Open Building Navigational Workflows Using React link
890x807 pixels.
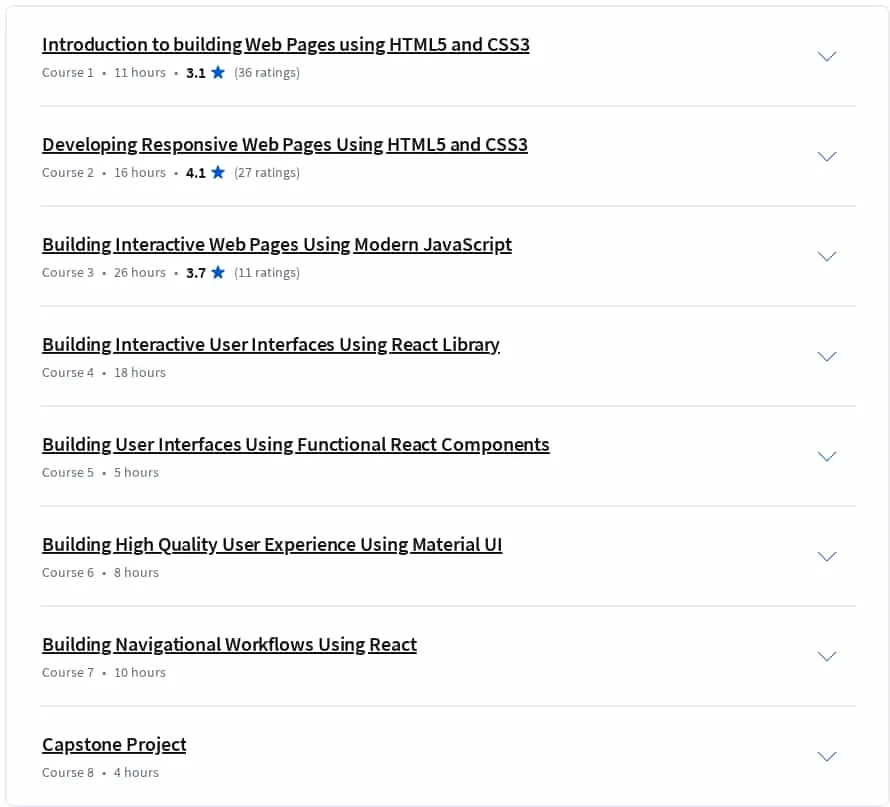[229, 644]
